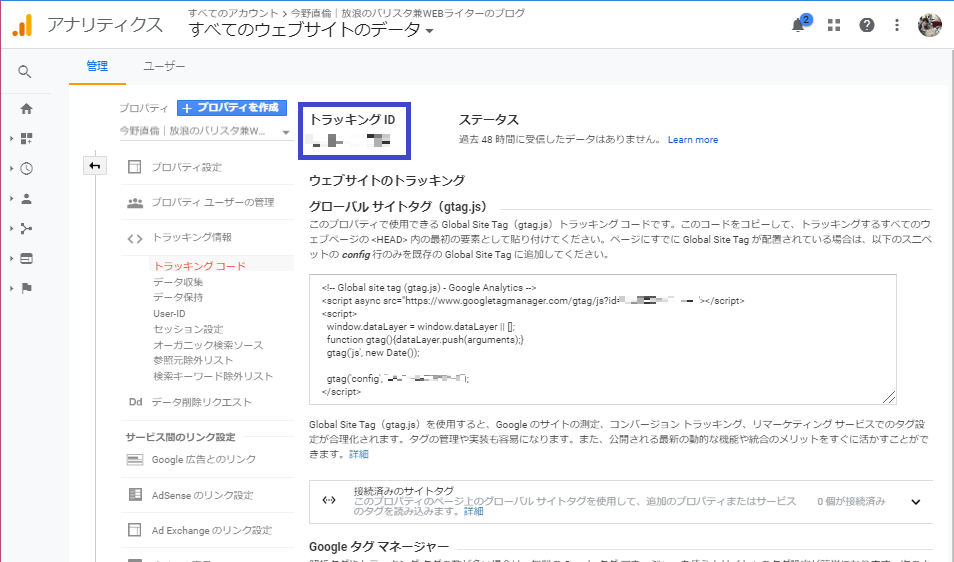The width and height of the screenshot is (954, 562).
Task: Expand the Acquisition sidebar arrow
Action: click(x=11, y=229)
